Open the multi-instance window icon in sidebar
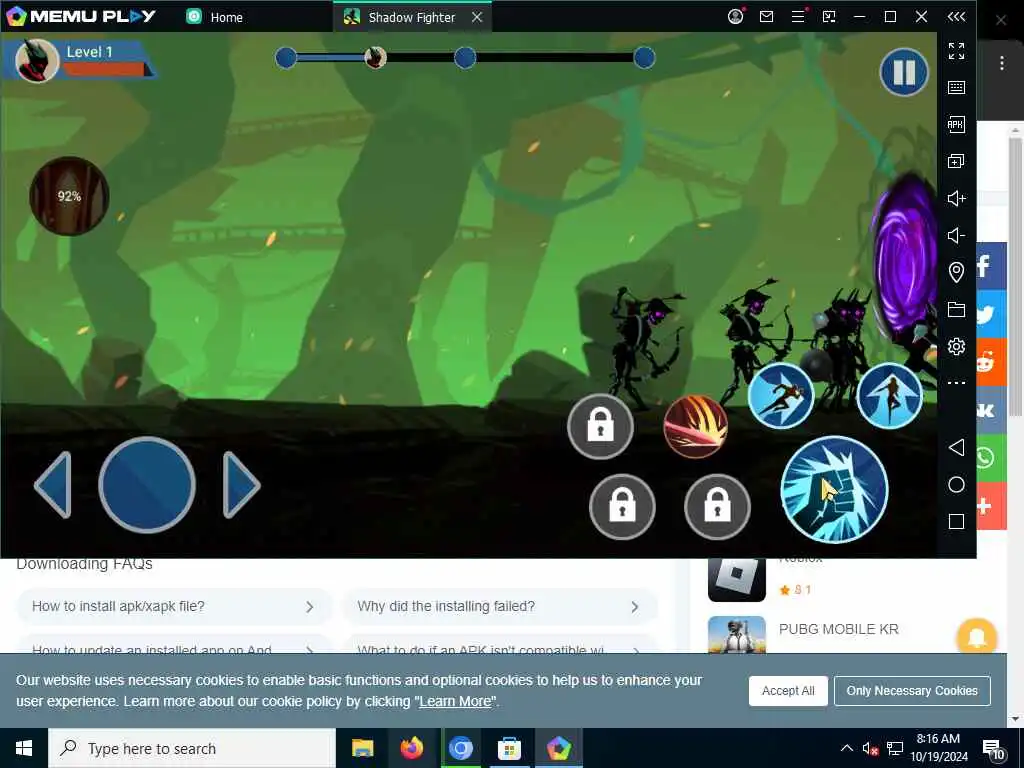 coord(956,161)
